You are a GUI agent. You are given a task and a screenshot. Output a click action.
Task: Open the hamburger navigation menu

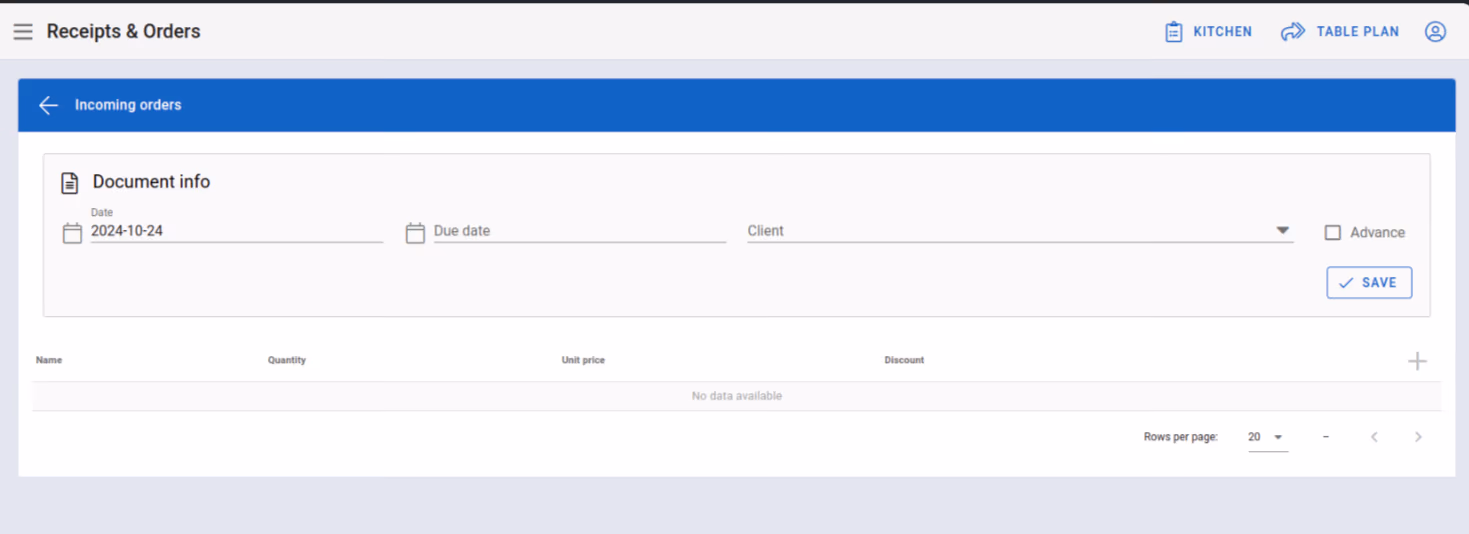(x=23, y=32)
